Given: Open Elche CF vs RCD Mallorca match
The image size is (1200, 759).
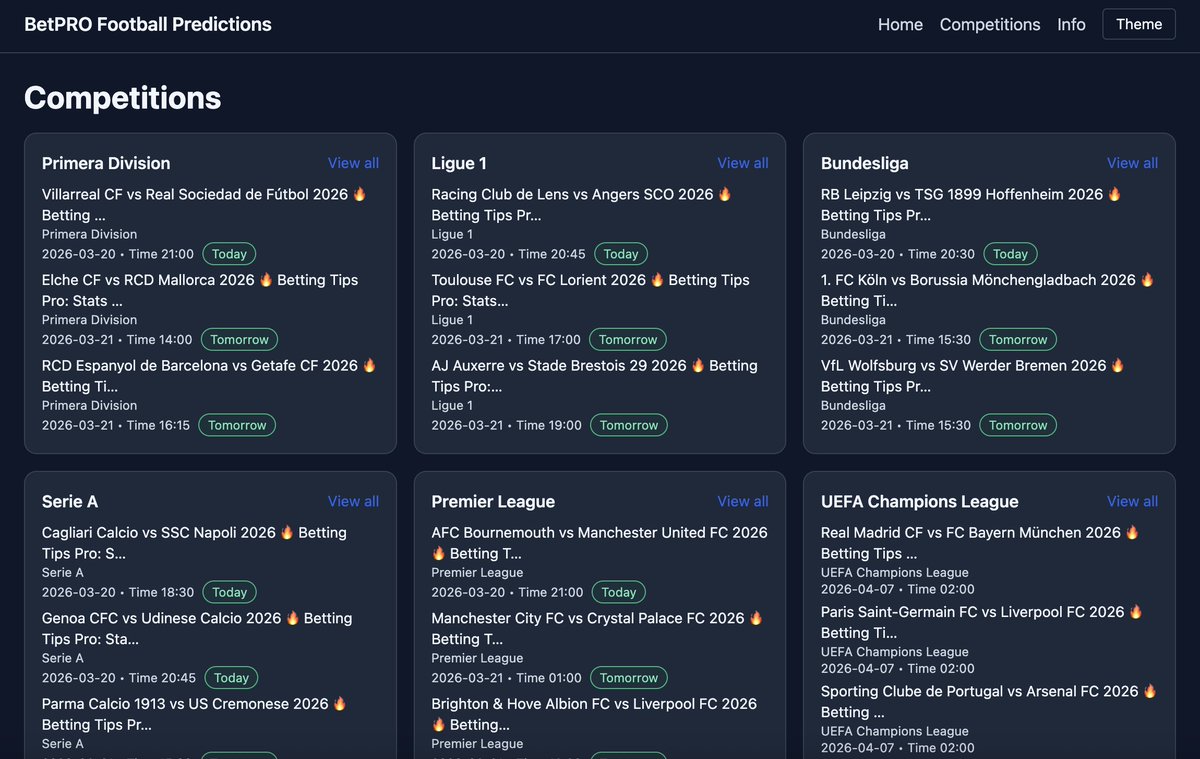Looking at the screenshot, I should pyautogui.click(x=200, y=290).
